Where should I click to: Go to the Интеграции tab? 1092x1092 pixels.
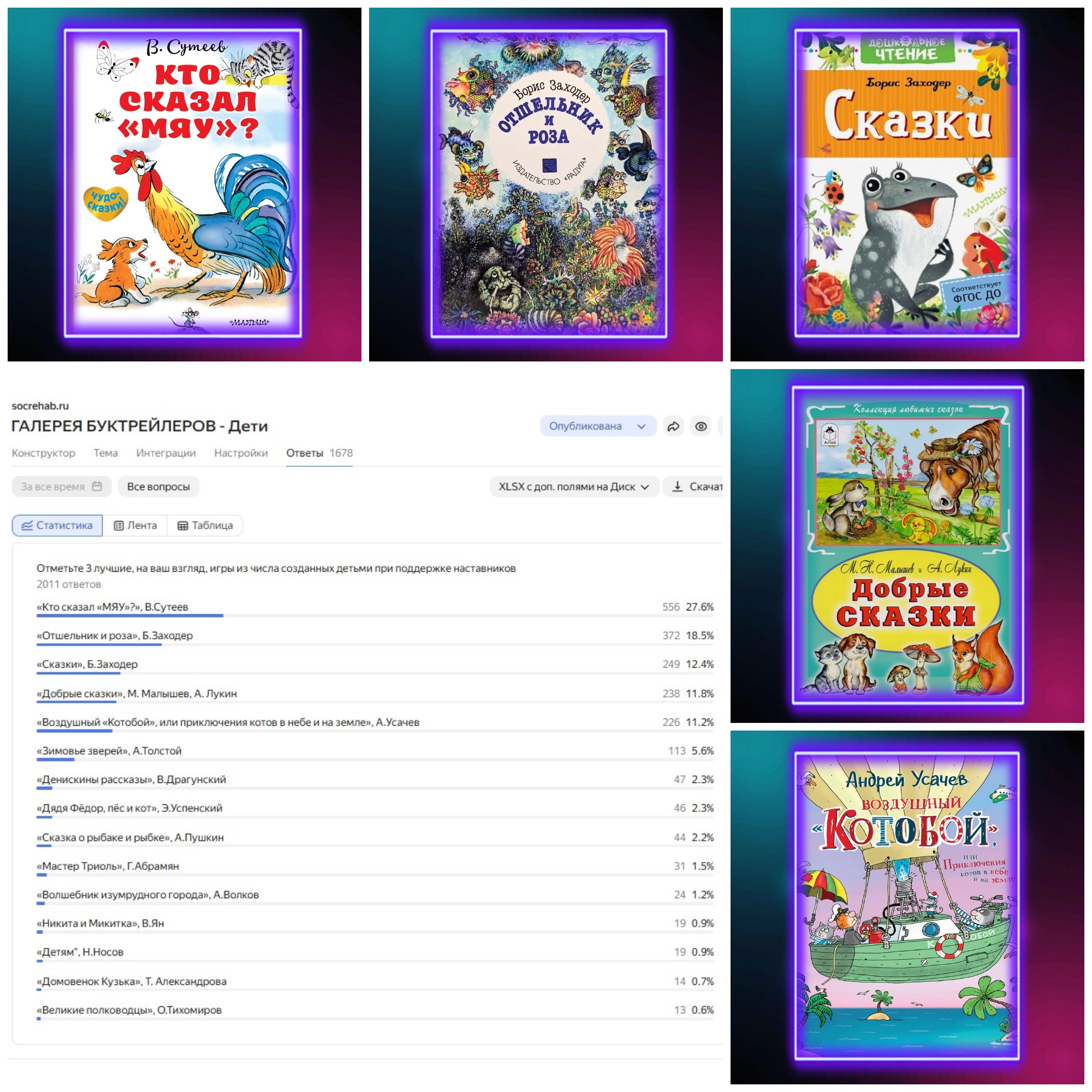(165, 453)
